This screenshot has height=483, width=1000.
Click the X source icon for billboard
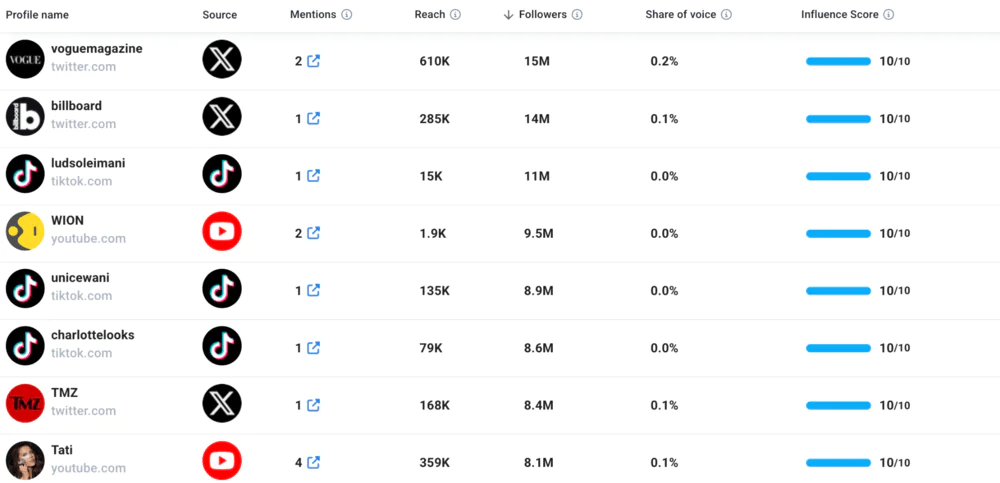click(x=222, y=117)
